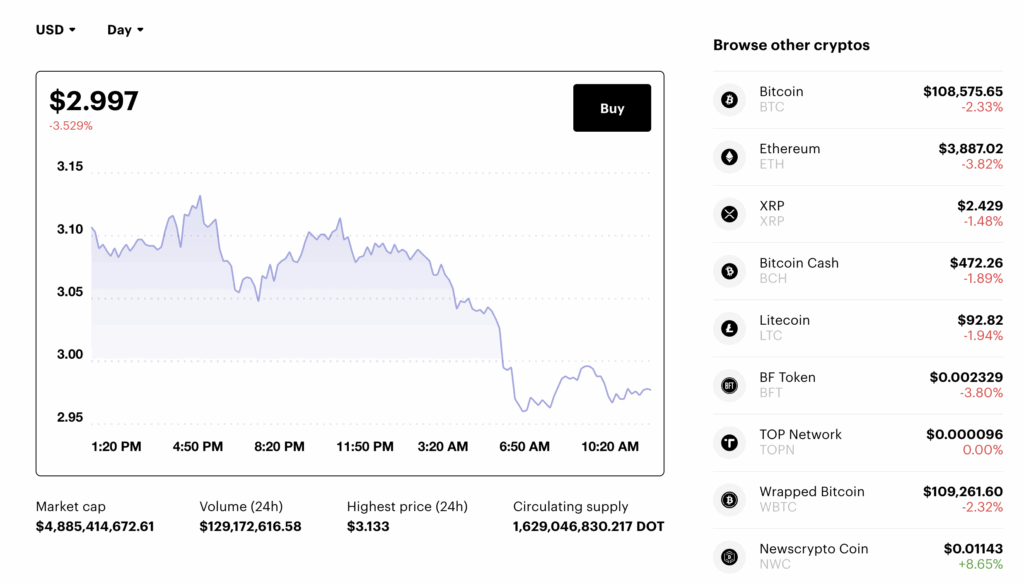Expand the Day timeframe dropdown
The width and height of the screenshot is (1024, 584).
tap(125, 30)
